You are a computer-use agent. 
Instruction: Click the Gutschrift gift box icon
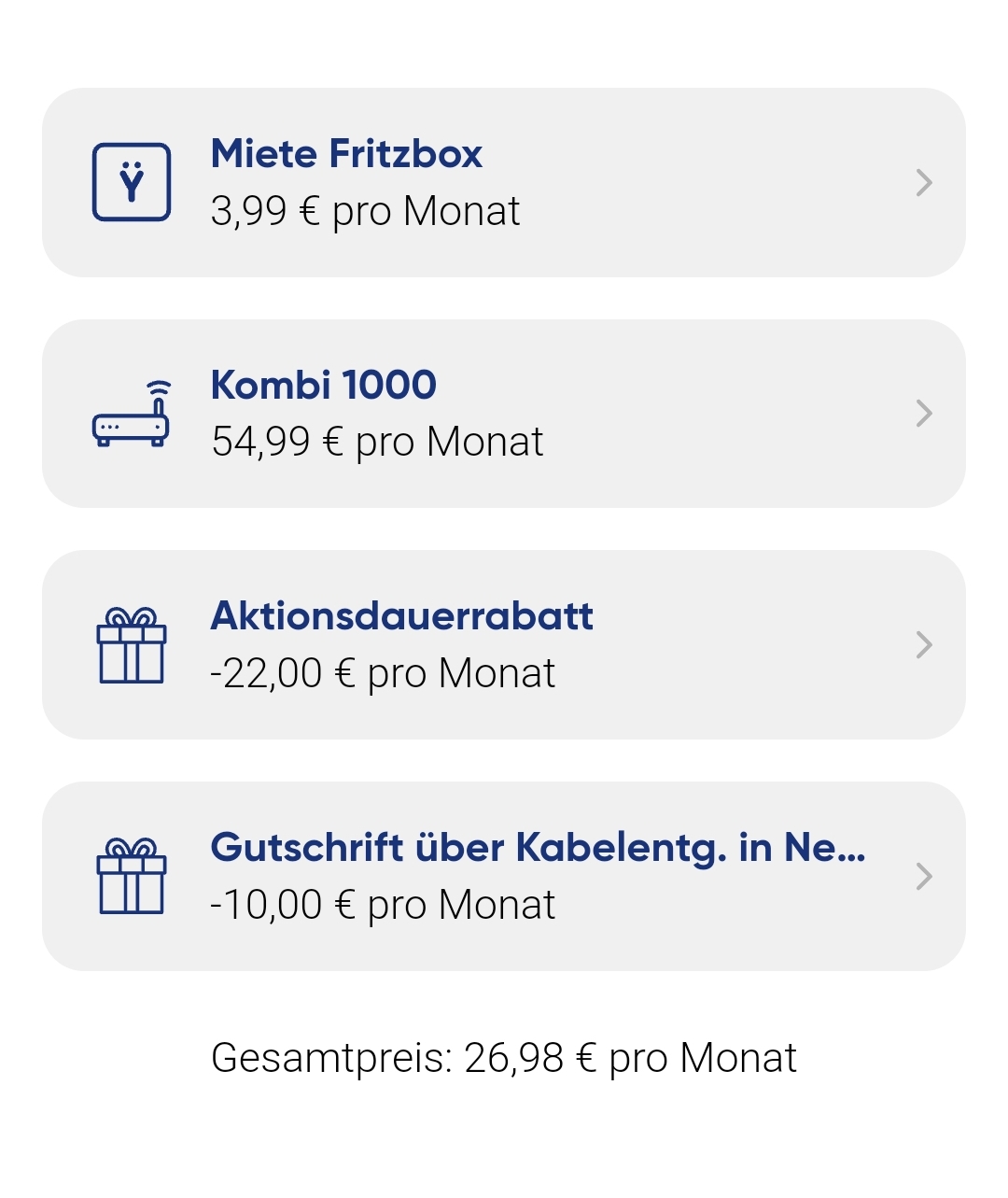coord(132,876)
